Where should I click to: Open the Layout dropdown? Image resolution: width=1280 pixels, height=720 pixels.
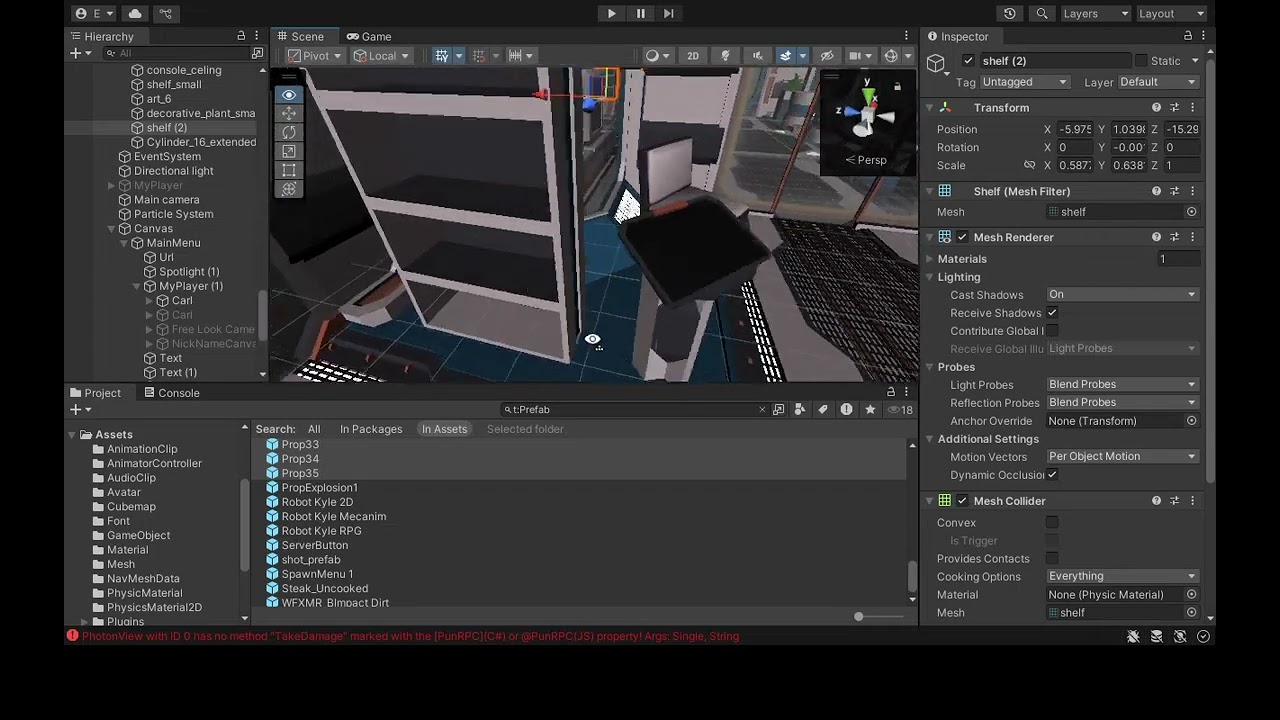pos(1171,13)
